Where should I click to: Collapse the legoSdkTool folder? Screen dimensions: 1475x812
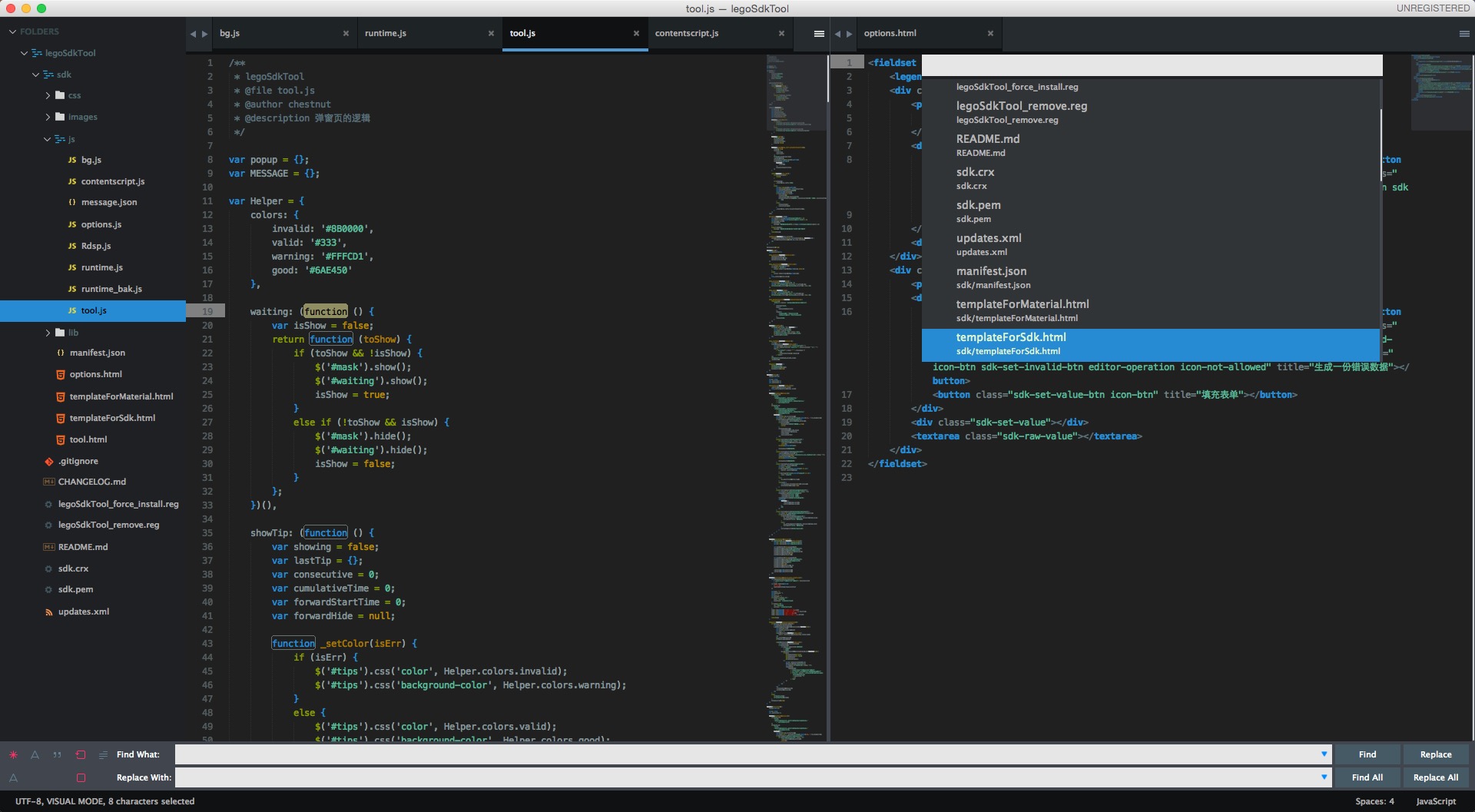click(x=24, y=53)
